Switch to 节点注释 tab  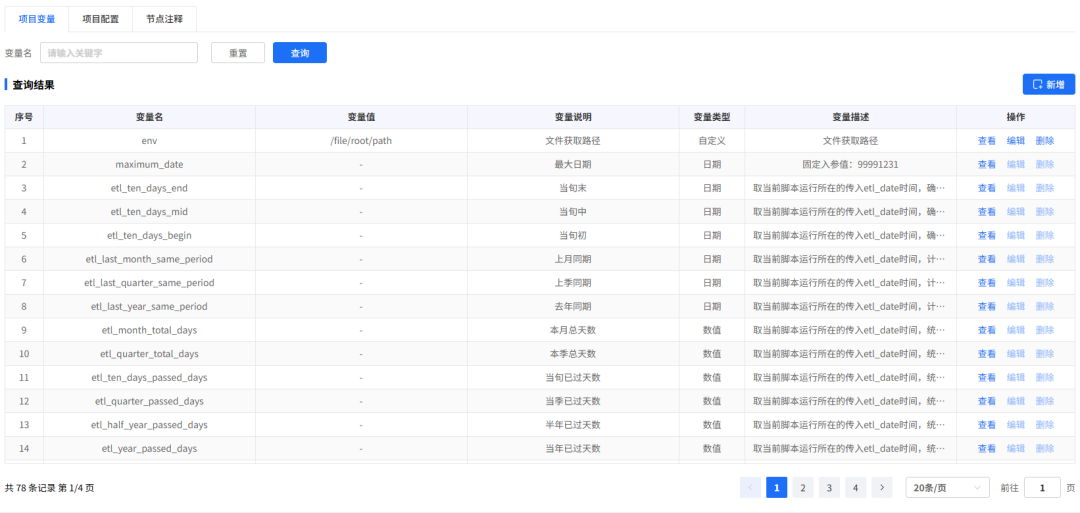165,19
